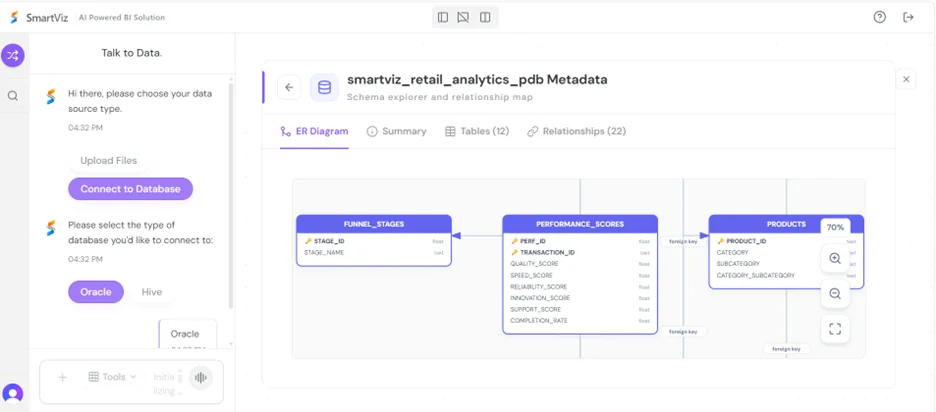Viewport: 936px width, 412px height.
Task: Go back with the arrow button
Action: point(290,87)
